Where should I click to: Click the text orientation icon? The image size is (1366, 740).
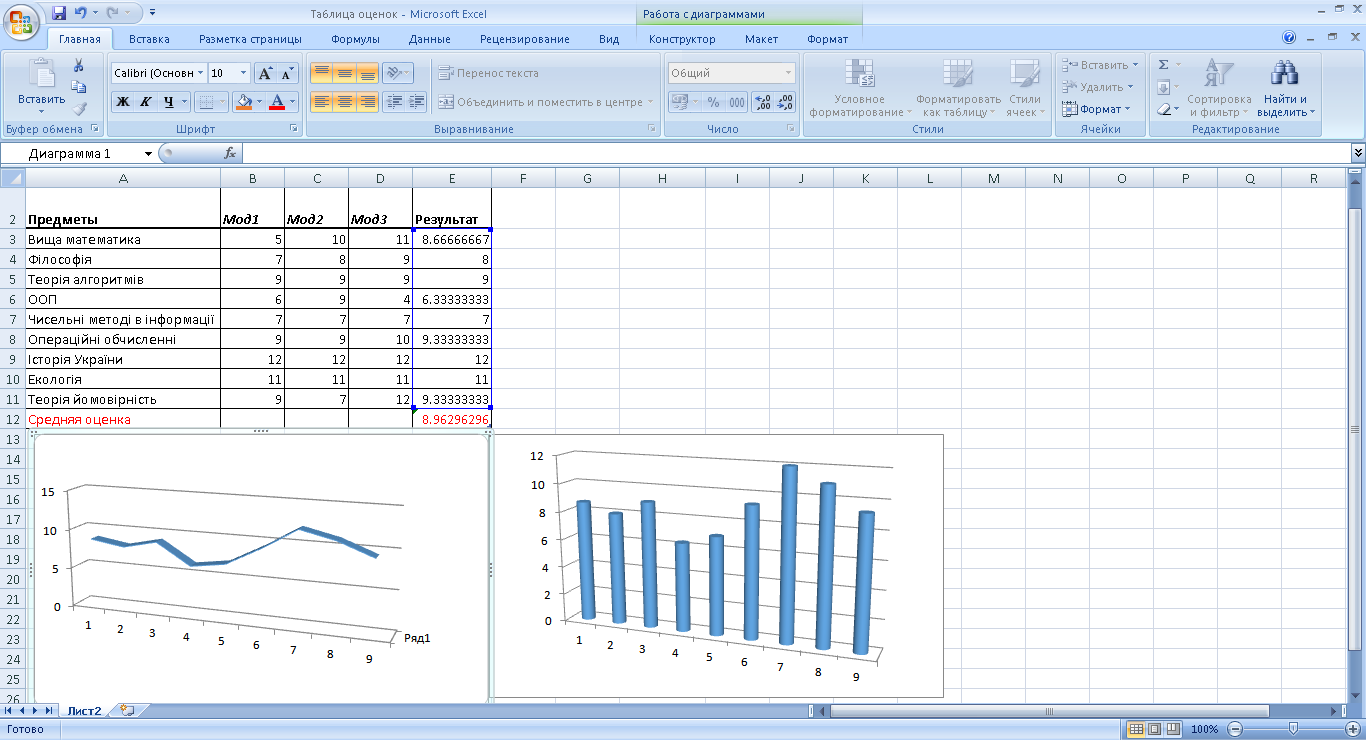click(394, 73)
